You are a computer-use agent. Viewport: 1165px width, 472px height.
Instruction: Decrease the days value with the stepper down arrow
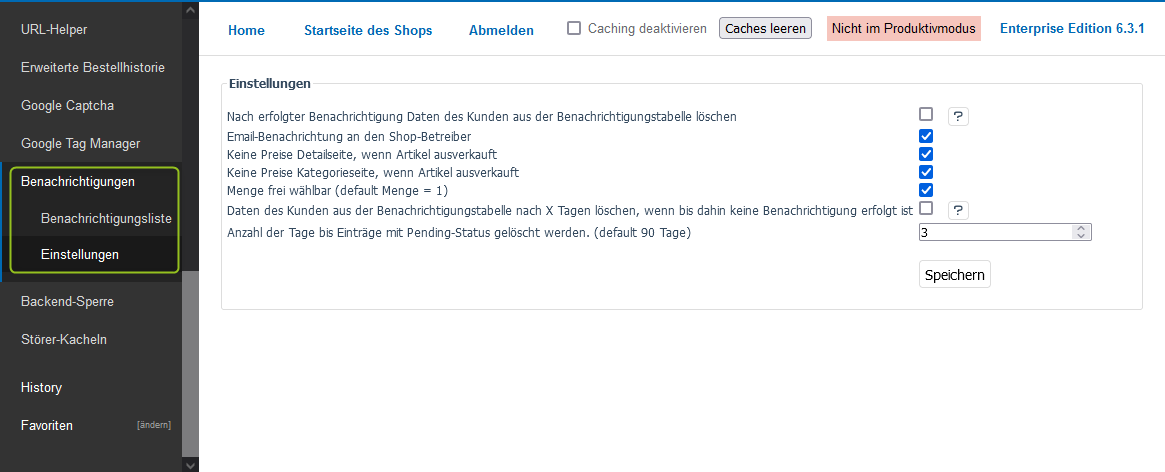[x=1081, y=236]
